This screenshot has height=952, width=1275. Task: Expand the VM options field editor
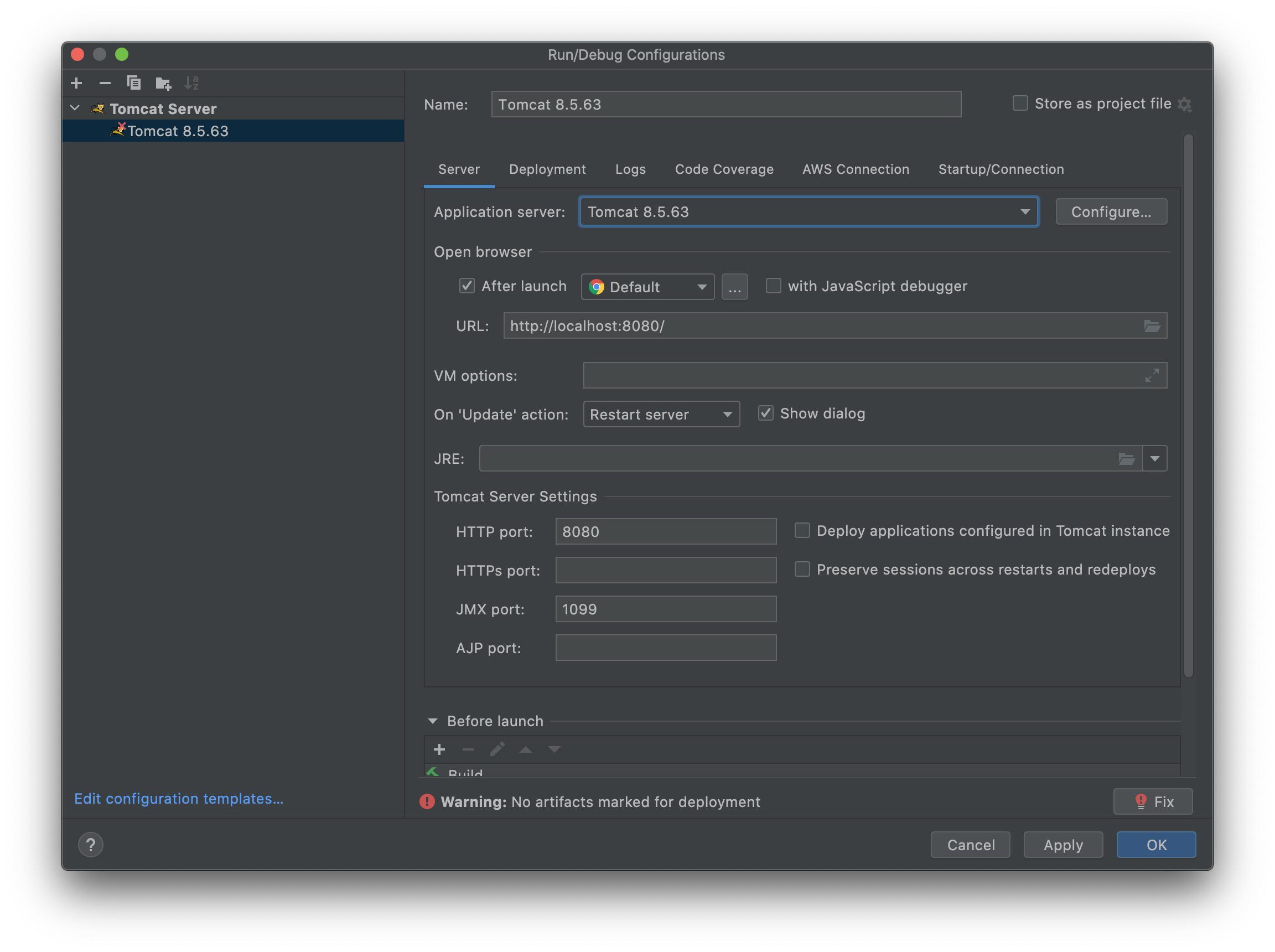pos(1151,375)
